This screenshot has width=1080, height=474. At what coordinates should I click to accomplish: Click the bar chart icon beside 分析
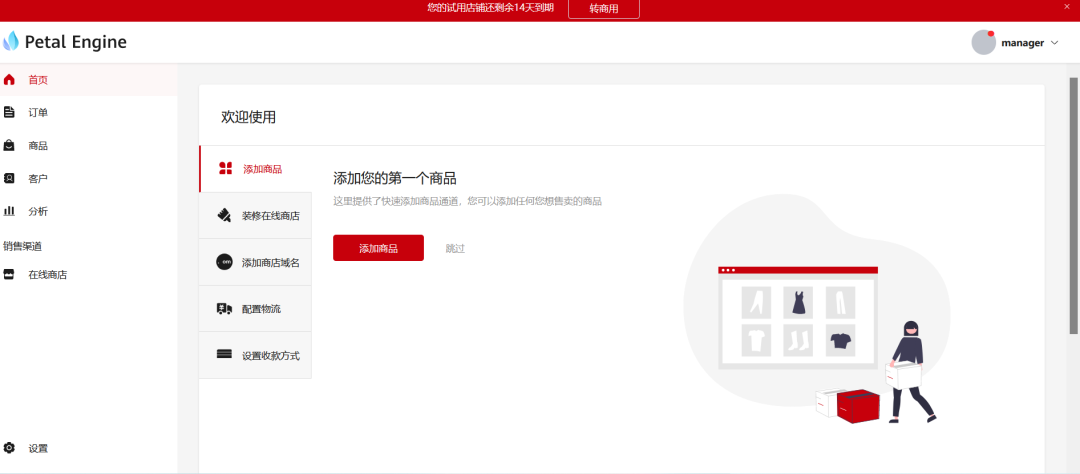[9, 211]
